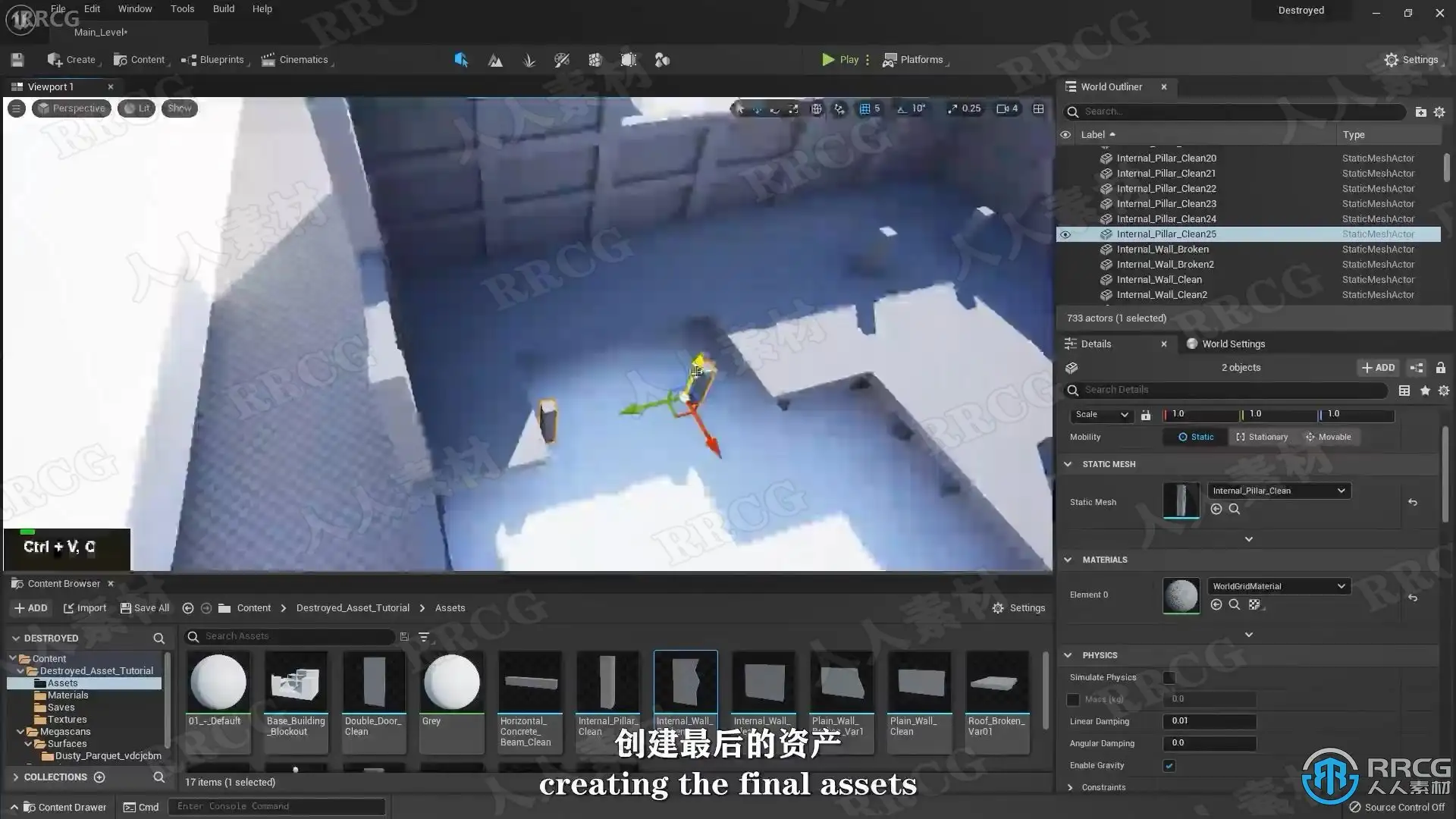Open the Static Mesh Internal_Pillar_Clean dropdown
This screenshot has width=1456, height=819.
1279,491
